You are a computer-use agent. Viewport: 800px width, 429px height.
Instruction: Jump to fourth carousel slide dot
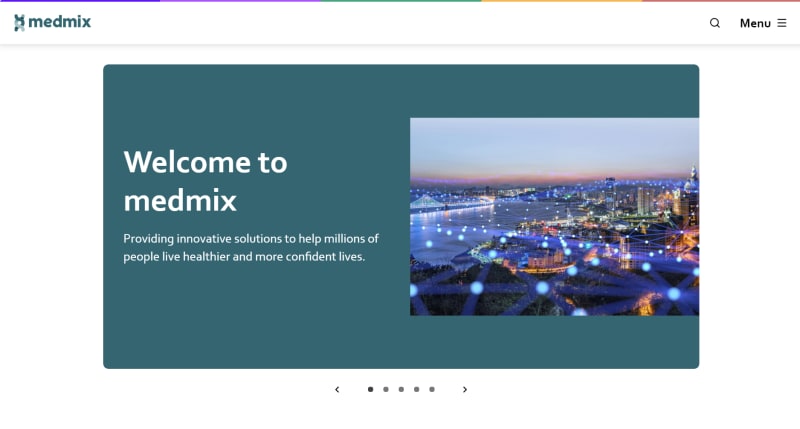pos(416,389)
